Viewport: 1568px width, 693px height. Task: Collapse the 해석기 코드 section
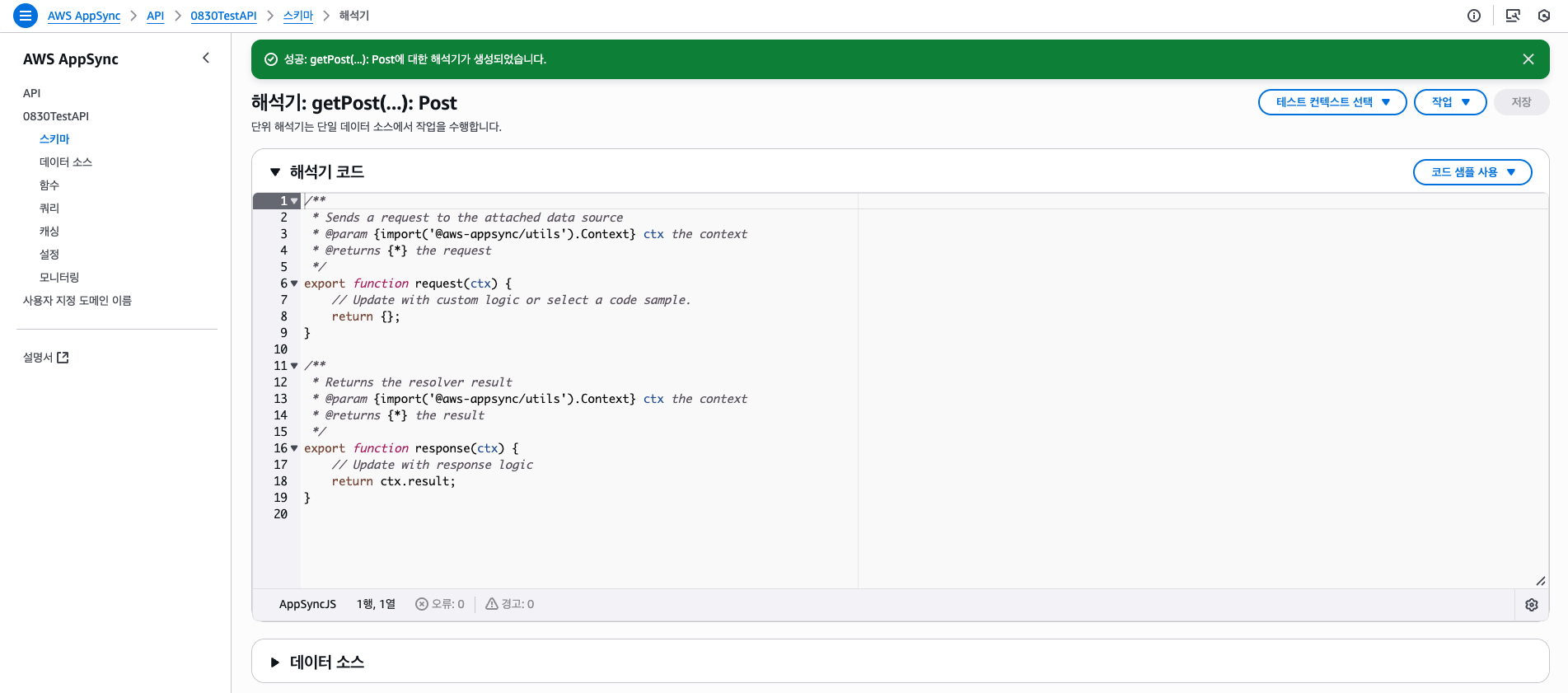click(x=275, y=172)
